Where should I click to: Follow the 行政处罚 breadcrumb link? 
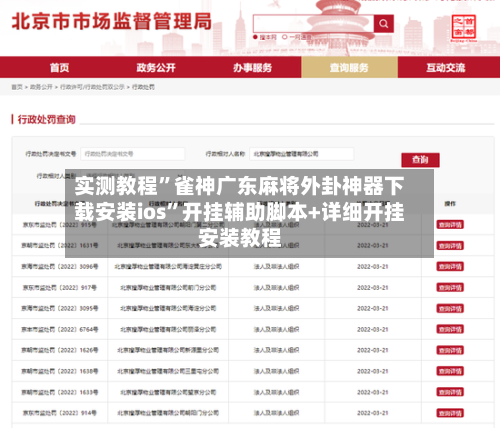143,87
